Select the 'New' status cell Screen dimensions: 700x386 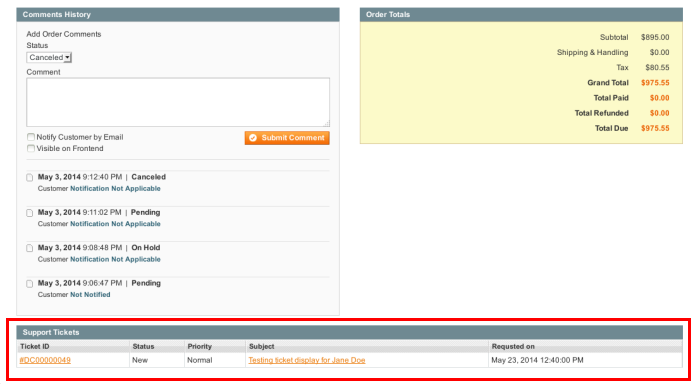(x=157, y=360)
